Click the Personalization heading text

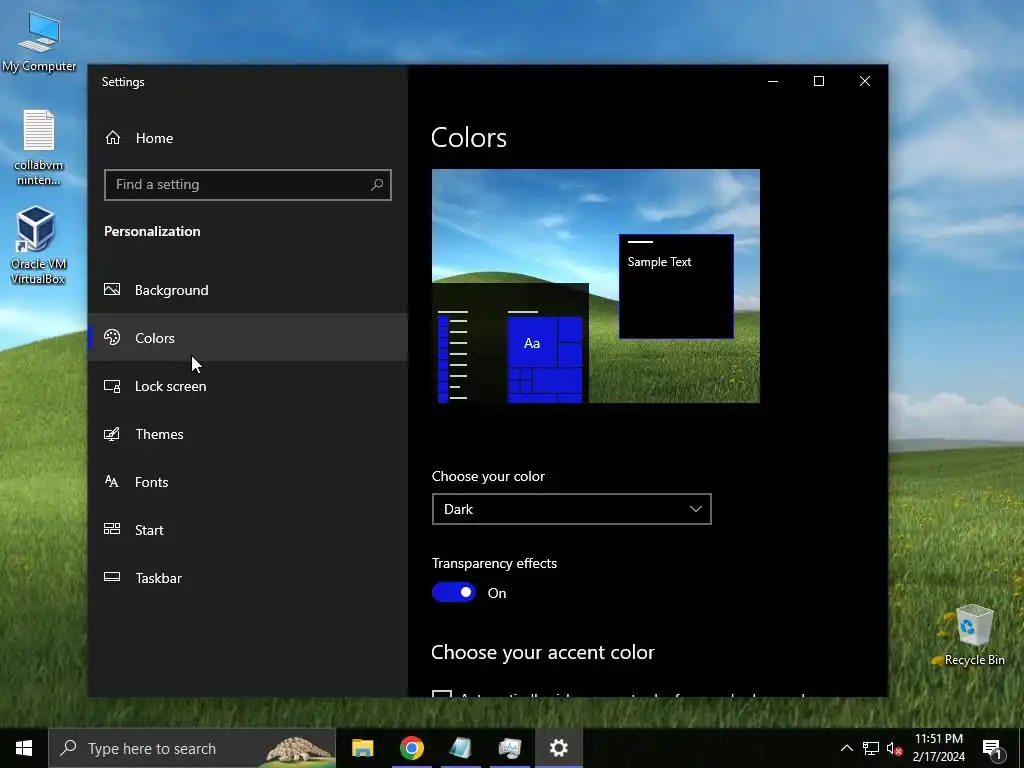pos(152,231)
